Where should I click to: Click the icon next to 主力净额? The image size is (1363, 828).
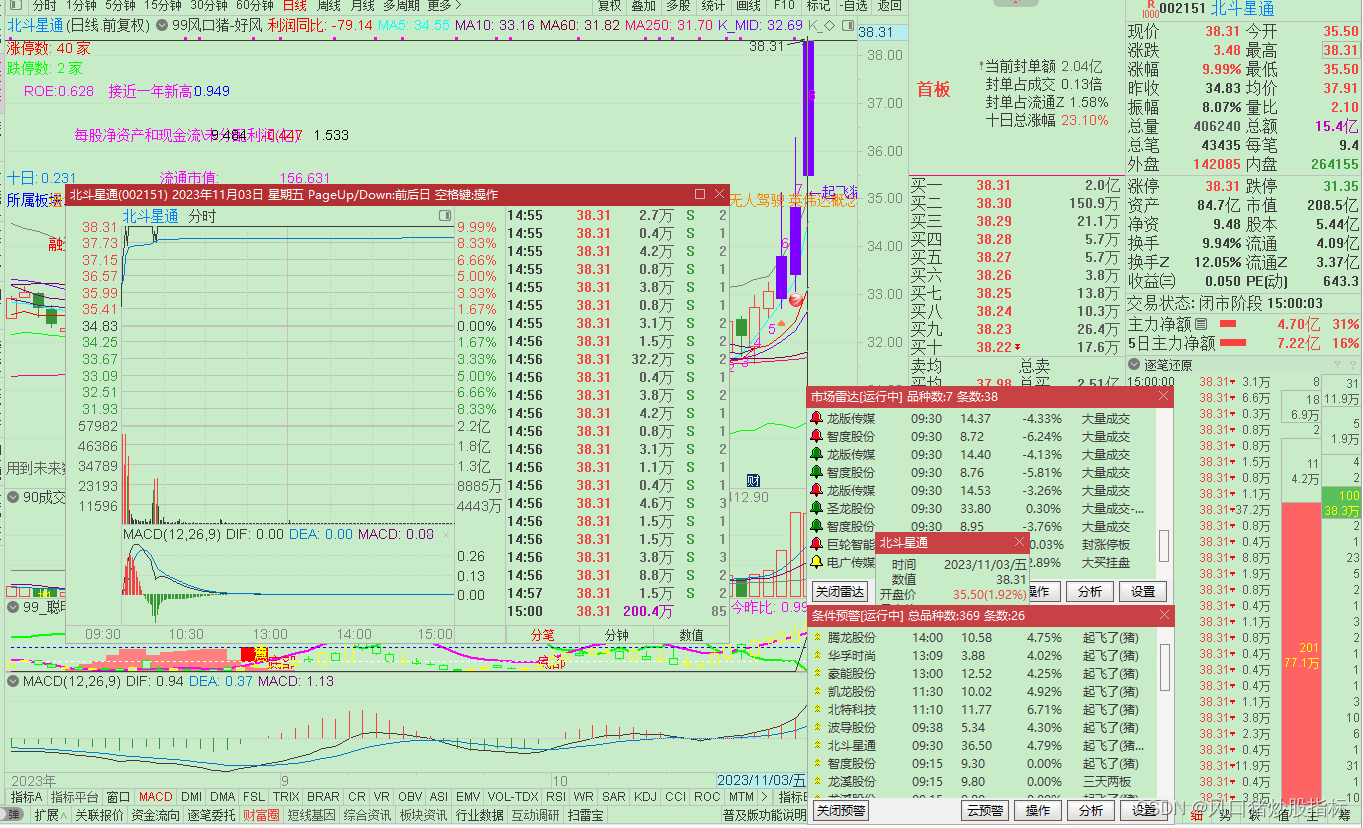click(x=1201, y=325)
